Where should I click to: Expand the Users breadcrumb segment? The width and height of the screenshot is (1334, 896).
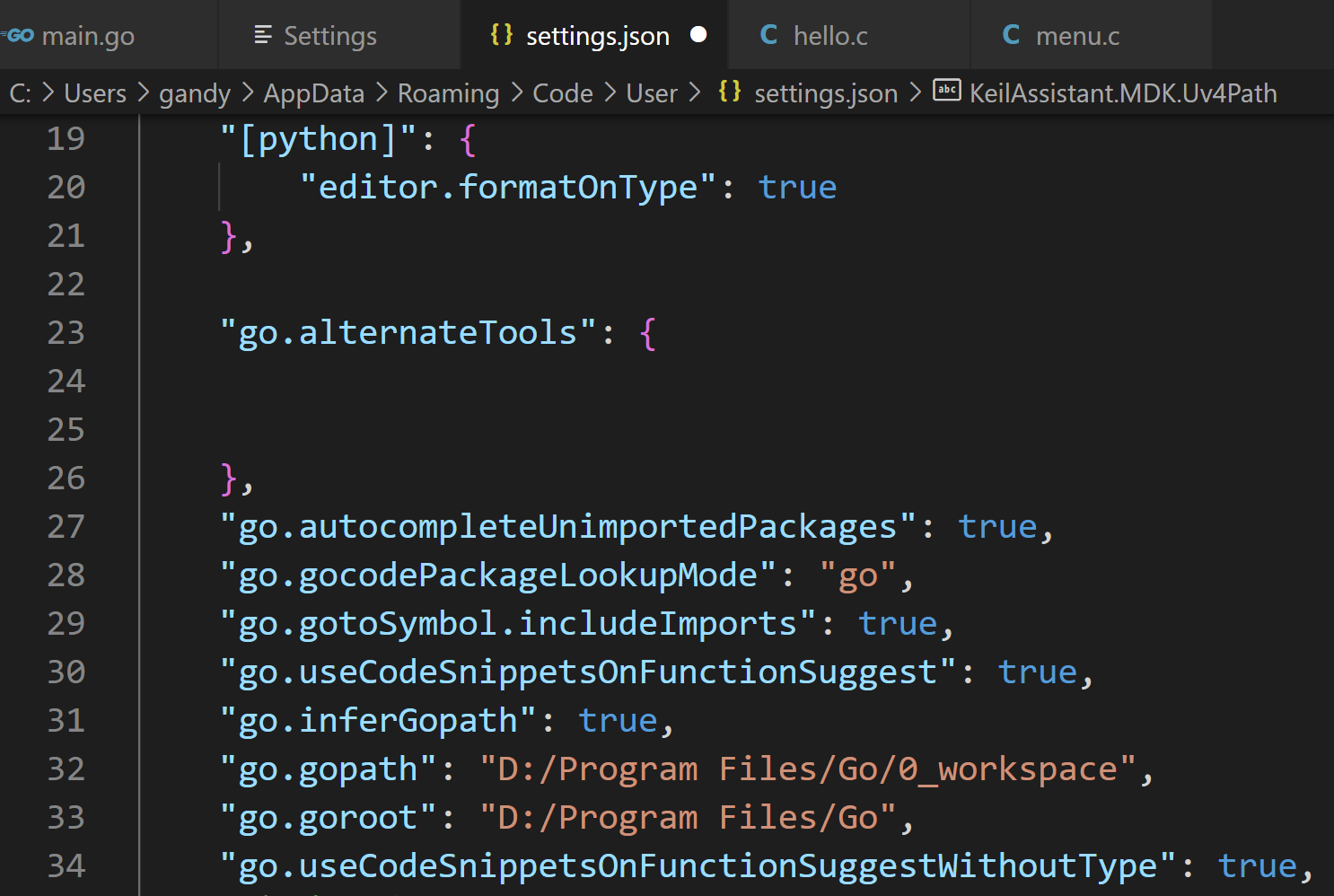click(x=95, y=93)
